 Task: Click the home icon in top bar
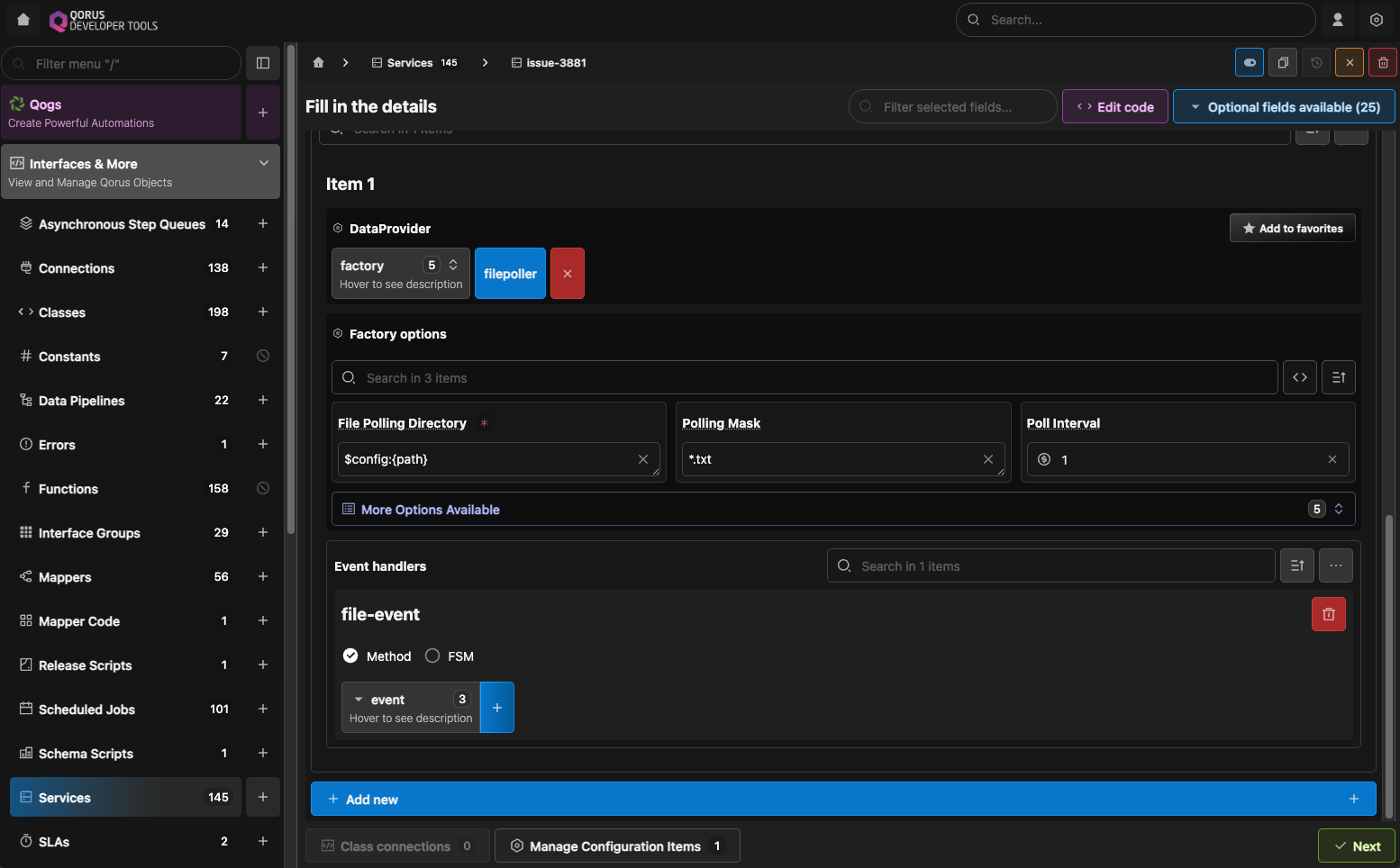23,20
